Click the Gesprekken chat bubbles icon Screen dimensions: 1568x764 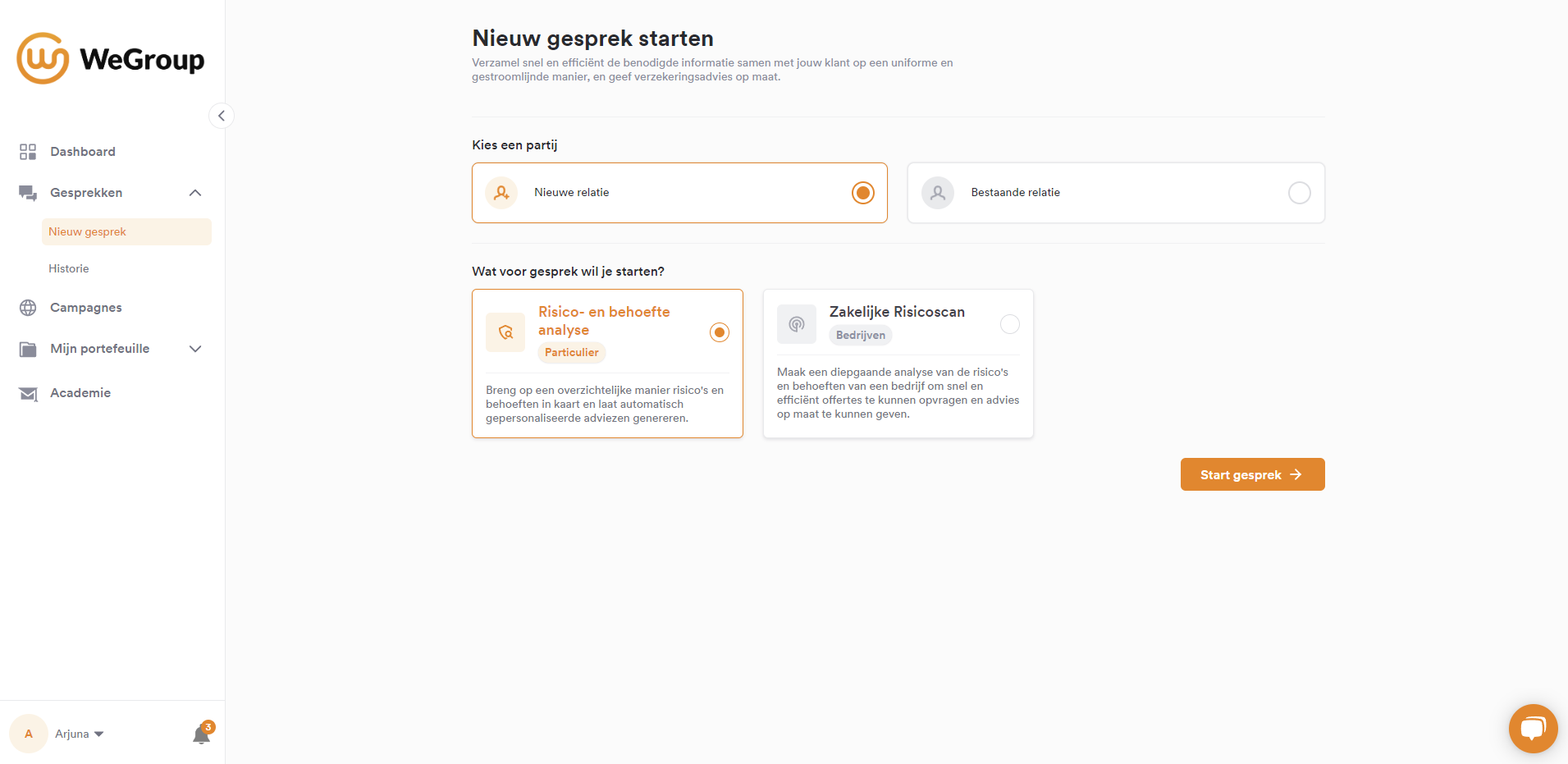tap(28, 193)
